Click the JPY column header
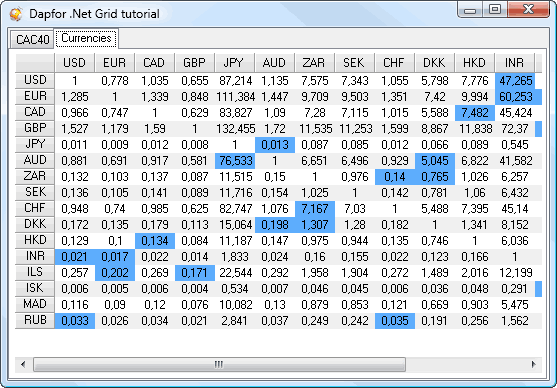Viewport: 557px width, 388px height. point(234,63)
